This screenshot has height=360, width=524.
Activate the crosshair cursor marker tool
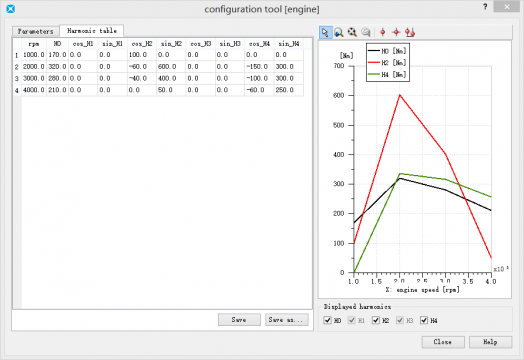tap(396, 32)
